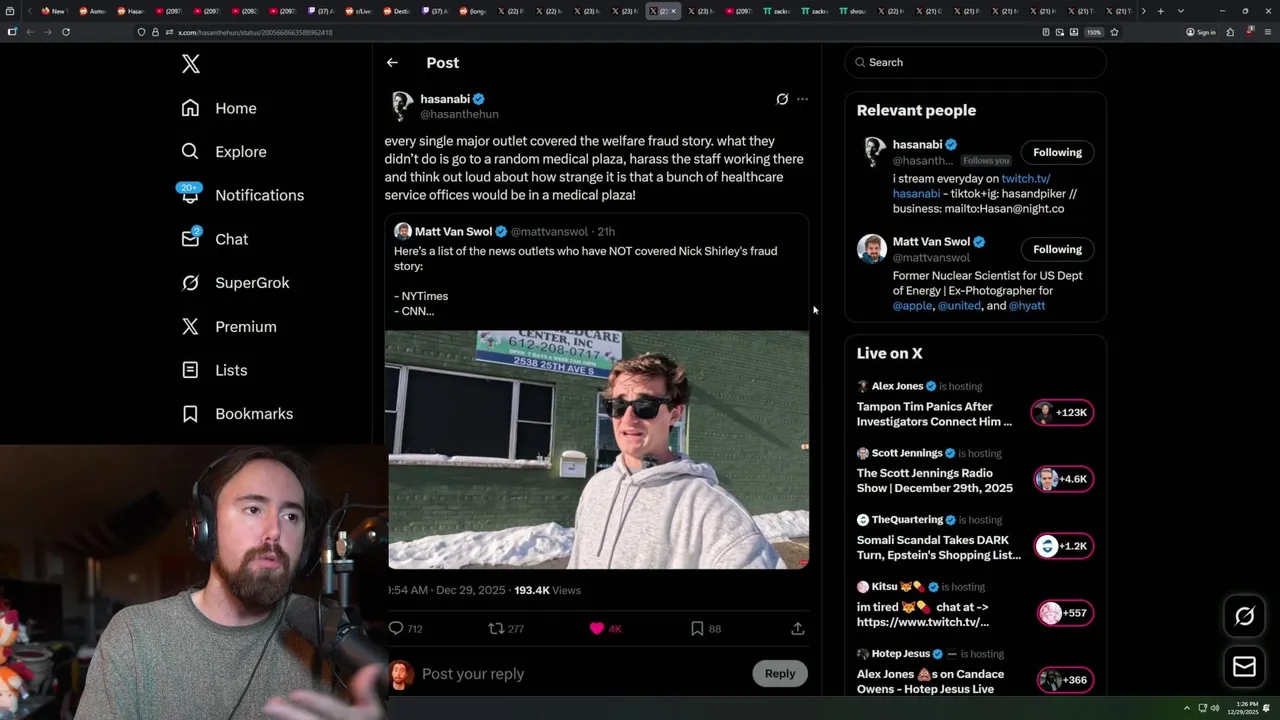Open the browser application menu

[1267, 32]
